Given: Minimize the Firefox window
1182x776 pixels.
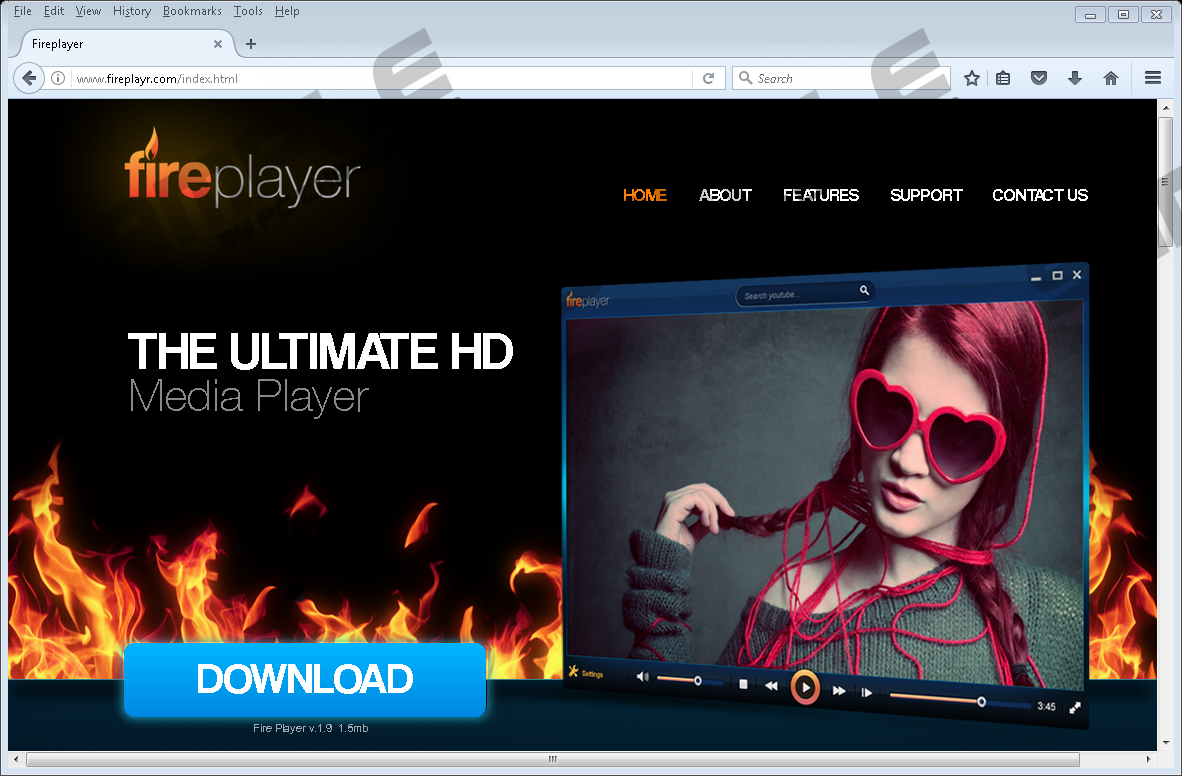Looking at the screenshot, I should coord(1090,14).
